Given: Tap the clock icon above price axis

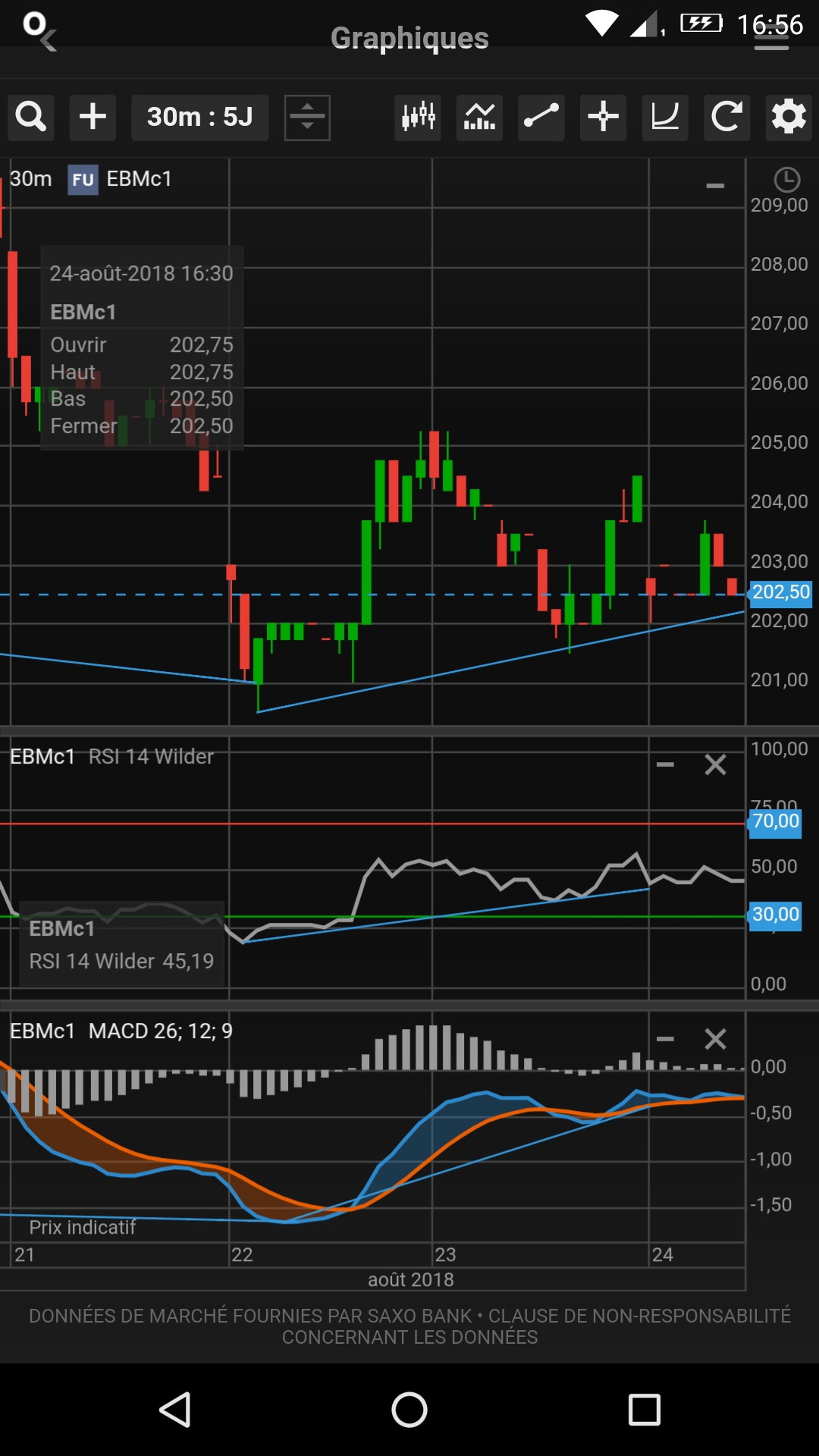Looking at the screenshot, I should pyautogui.click(x=786, y=180).
